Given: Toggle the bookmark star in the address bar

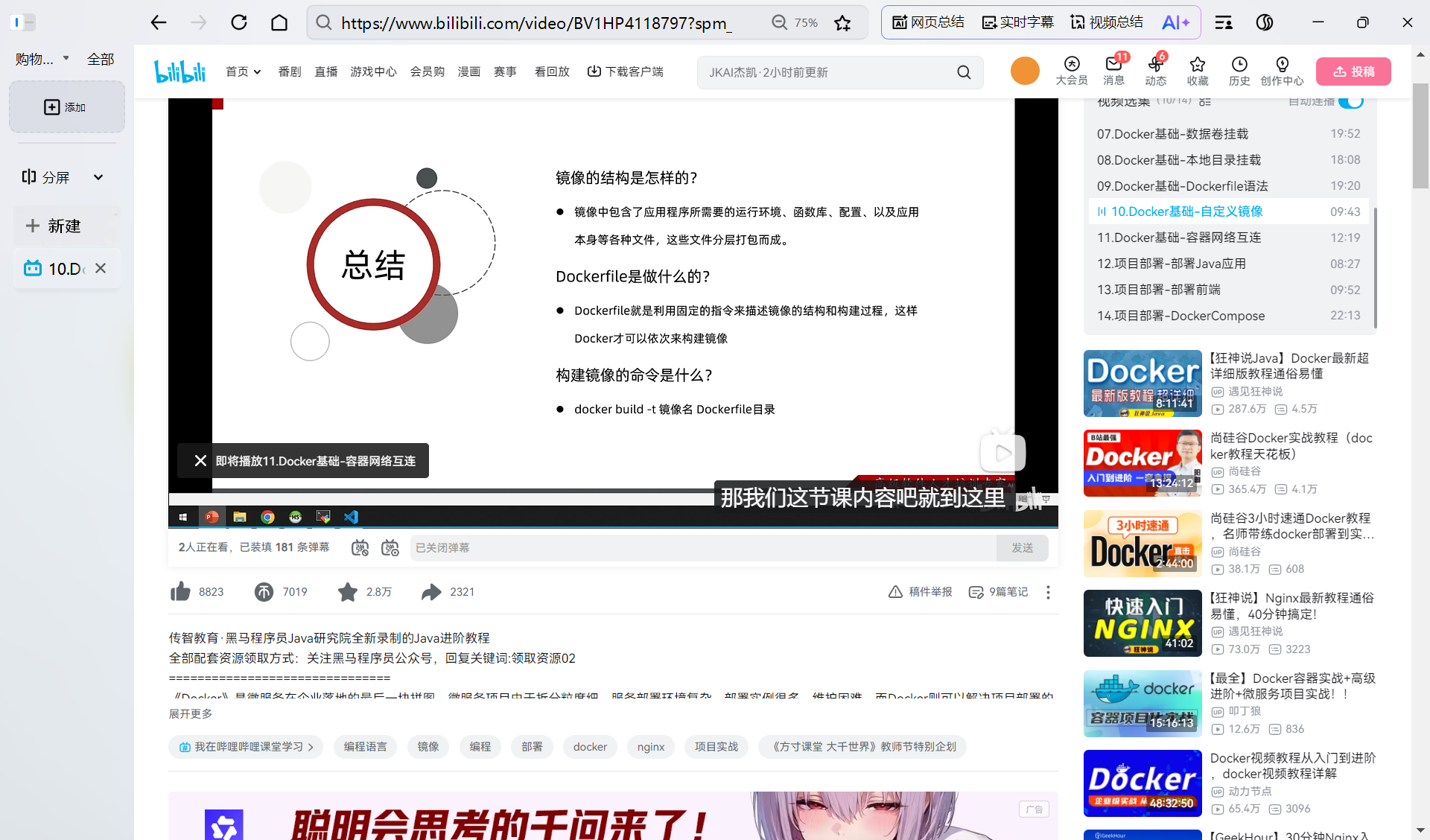Looking at the screenshot, I should pyautogui.click(x=842, y=22).
